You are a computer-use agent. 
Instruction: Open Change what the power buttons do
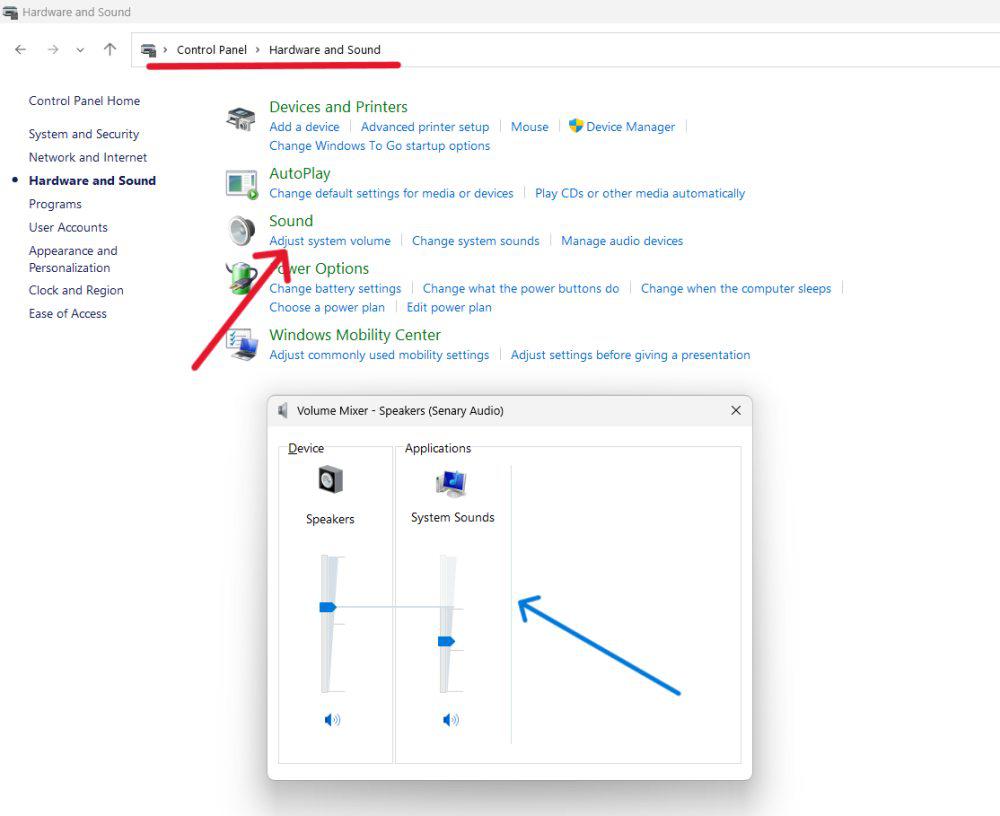point(521,288)
